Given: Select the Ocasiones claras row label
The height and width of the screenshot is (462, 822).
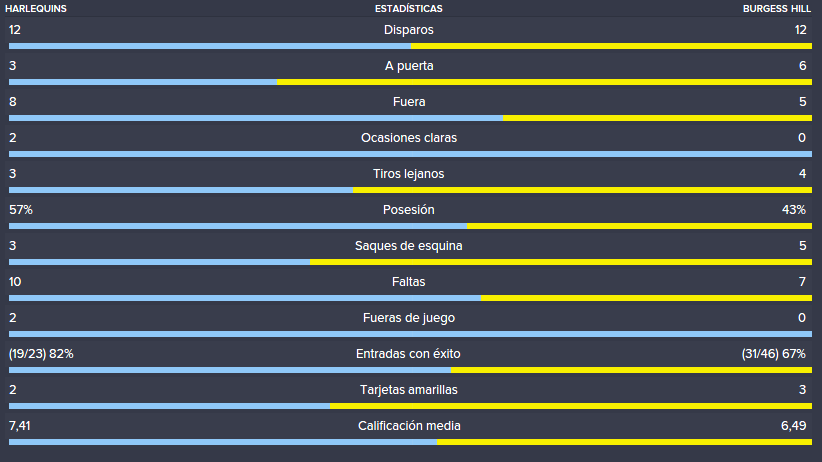Looking at the screenshot, I should [x=409, y=138].
